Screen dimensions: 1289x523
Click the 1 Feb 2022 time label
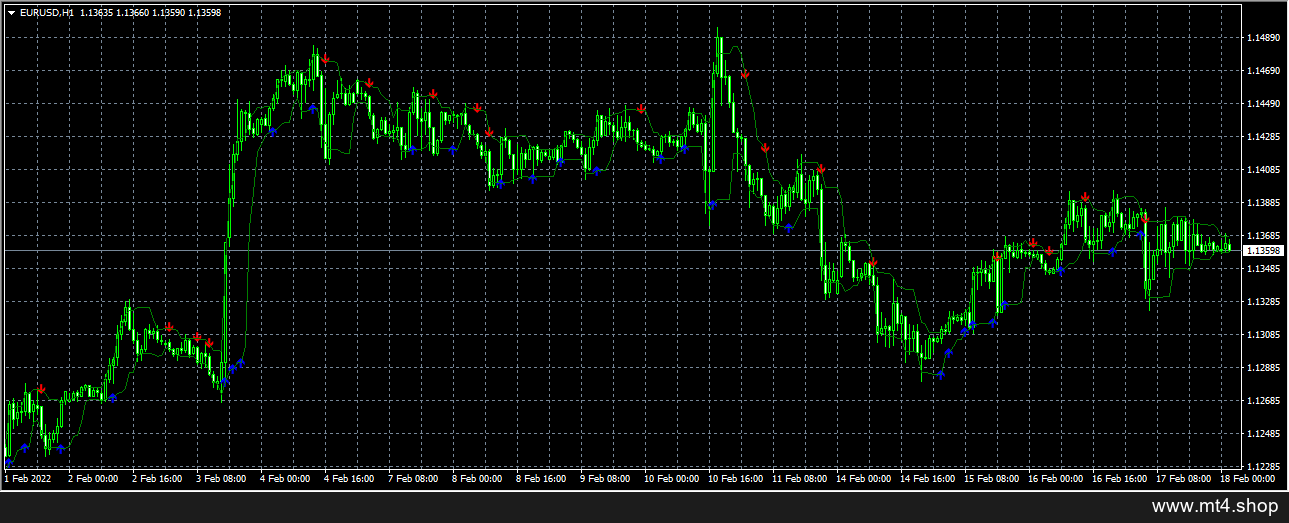(x=27, y=479)
